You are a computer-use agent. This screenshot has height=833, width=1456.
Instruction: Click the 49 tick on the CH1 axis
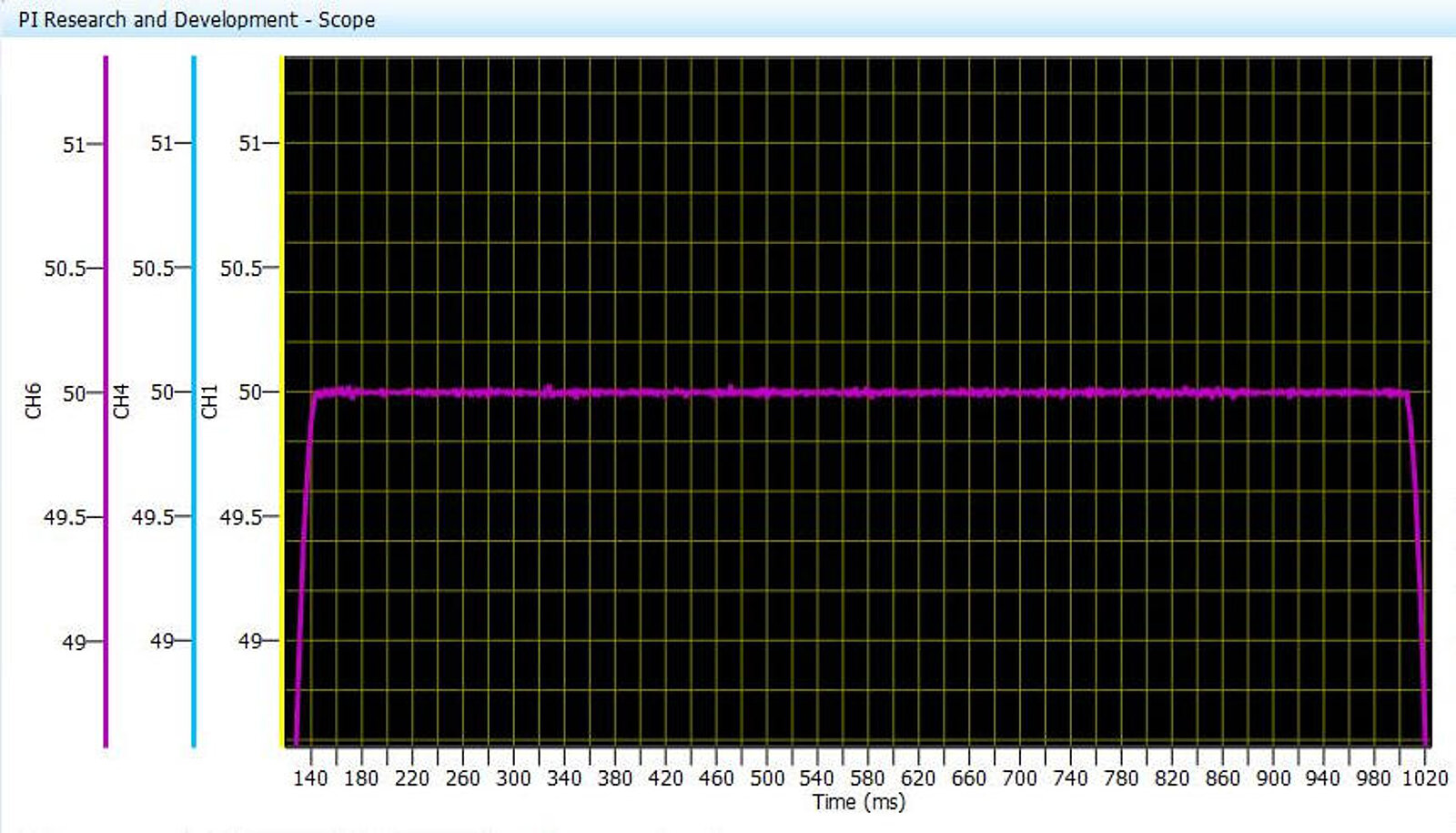[250, 641]
